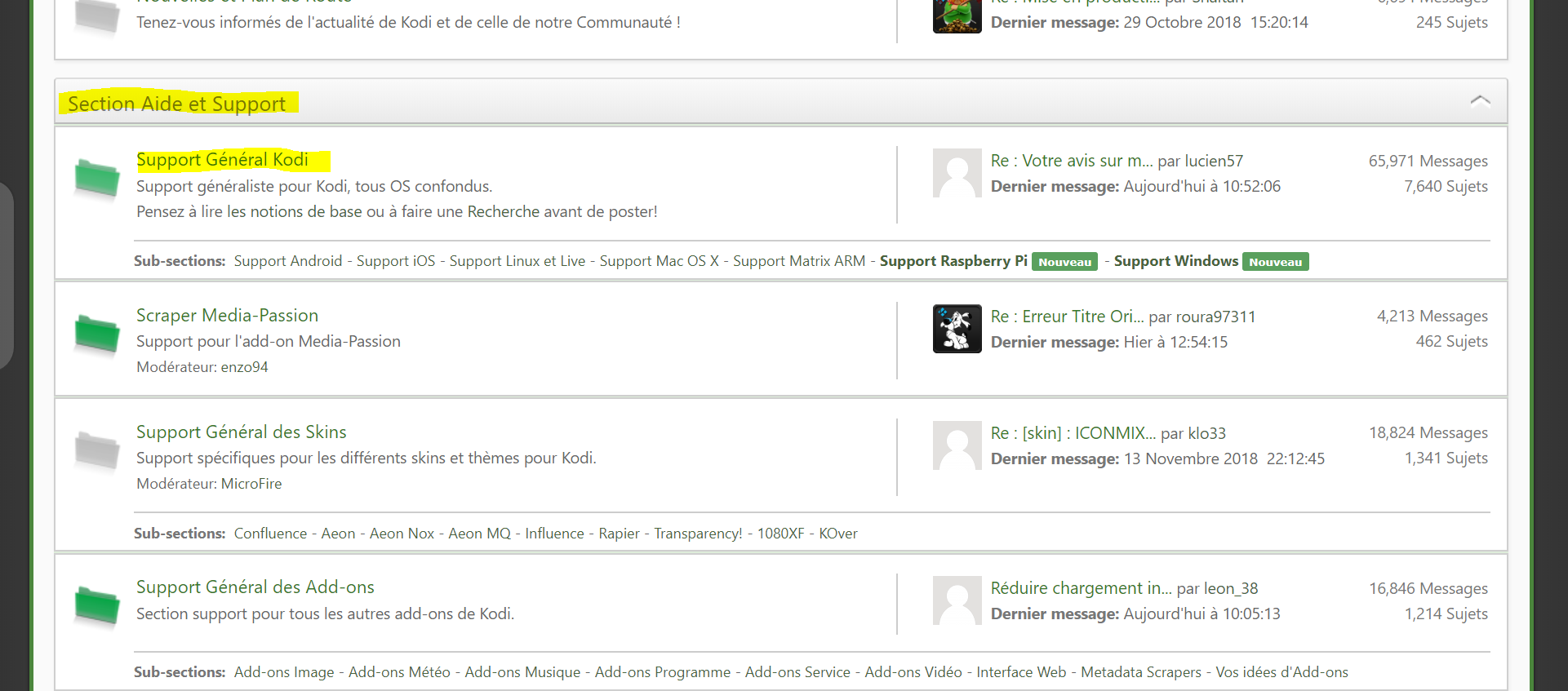Open the Support Général des Add-ons forum
The width and height of the screenshot is (1568, 691).
[x=255, y=587]
